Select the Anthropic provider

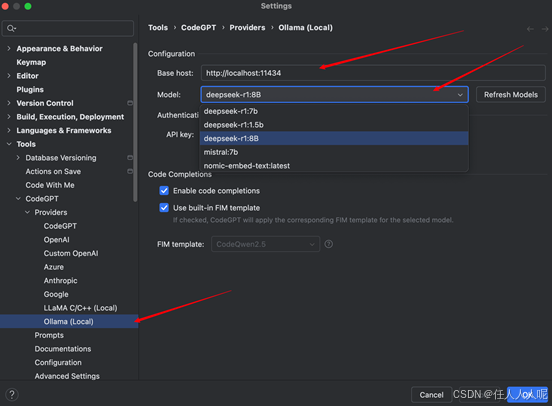[60, 281]
